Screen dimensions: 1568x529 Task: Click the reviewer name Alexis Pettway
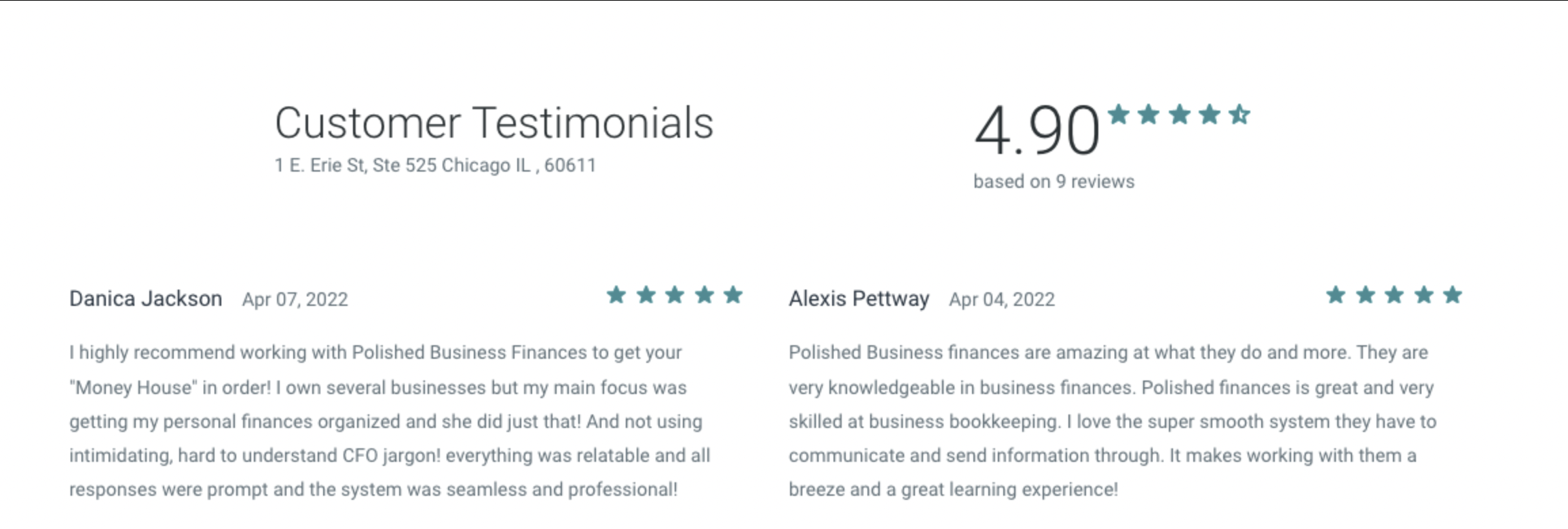click(x=859, y=299)
